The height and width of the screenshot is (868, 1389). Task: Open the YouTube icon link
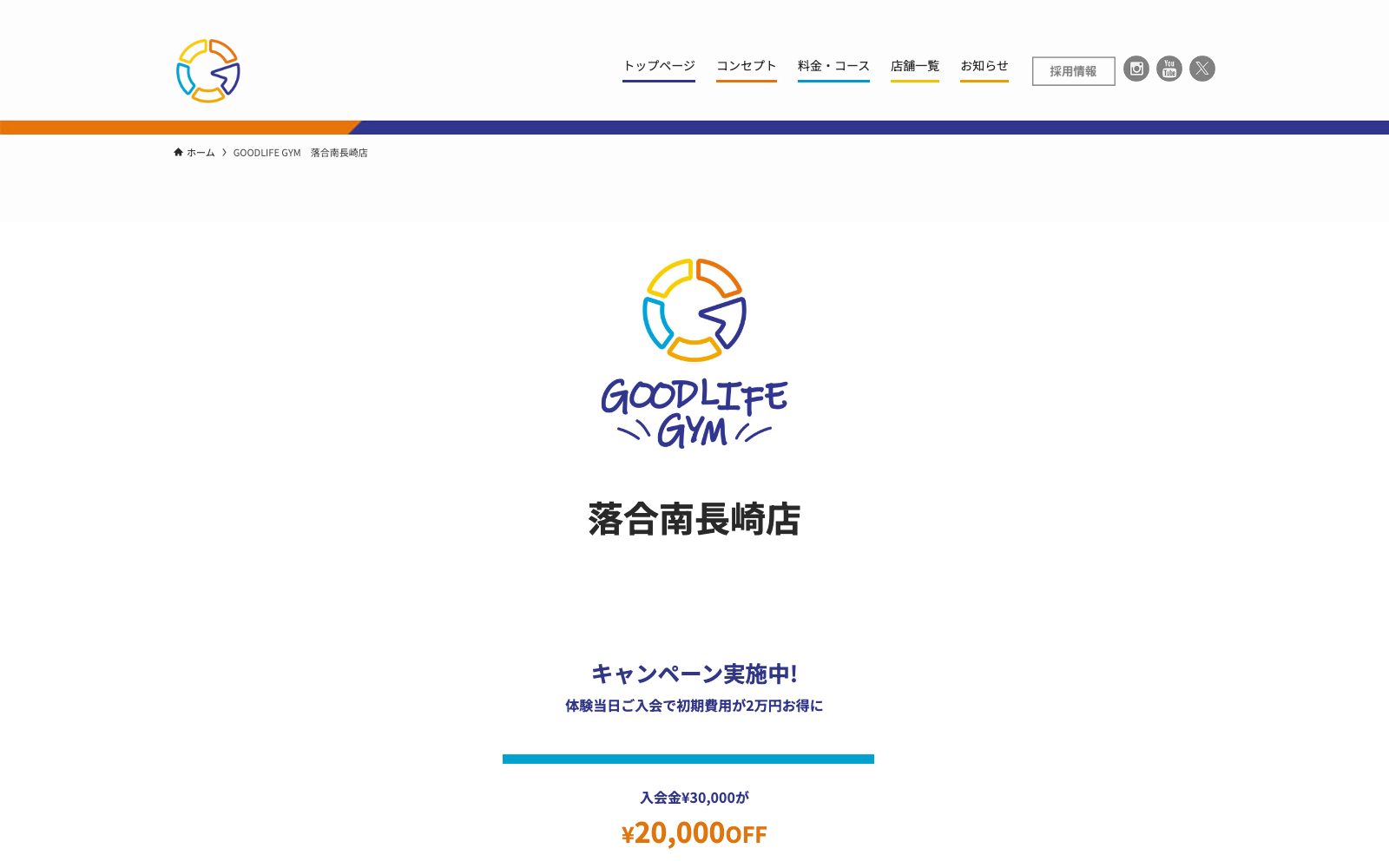tap(1169, 69)
